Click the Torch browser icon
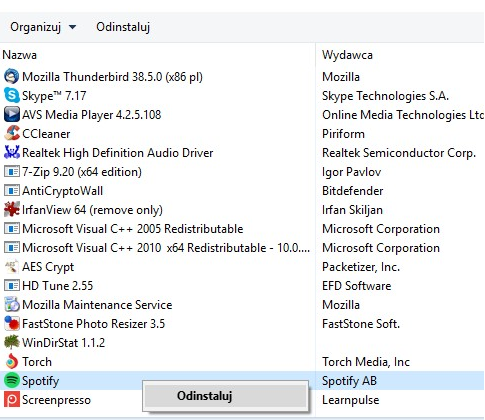The width and height of the screenshot is (485, 420). [11, 362]
